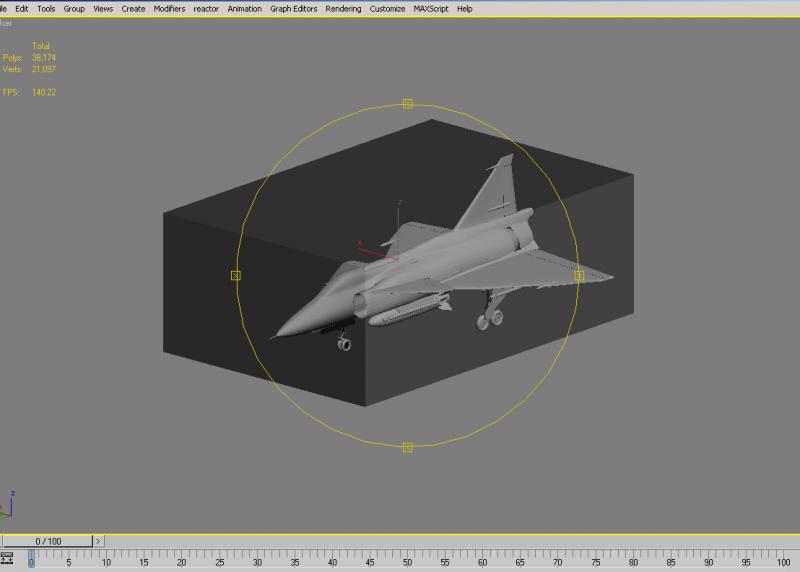Click the bottom arc rotate handle
Viewport: 800px width, 572px height.
[x=407, y=447]
